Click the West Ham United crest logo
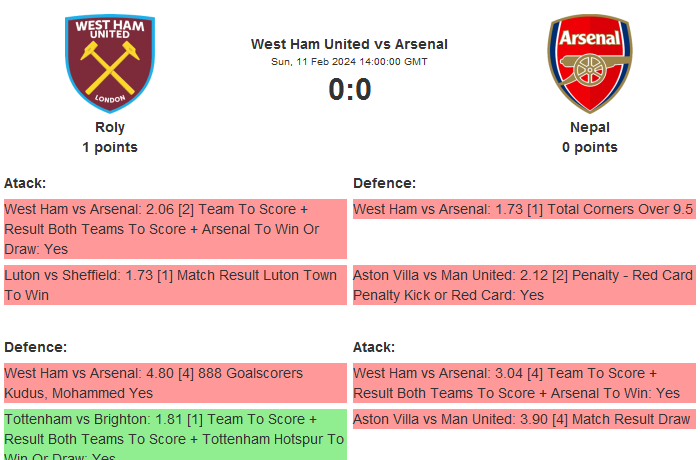Screen dimensions: 700x460 [x=110, y=62]
